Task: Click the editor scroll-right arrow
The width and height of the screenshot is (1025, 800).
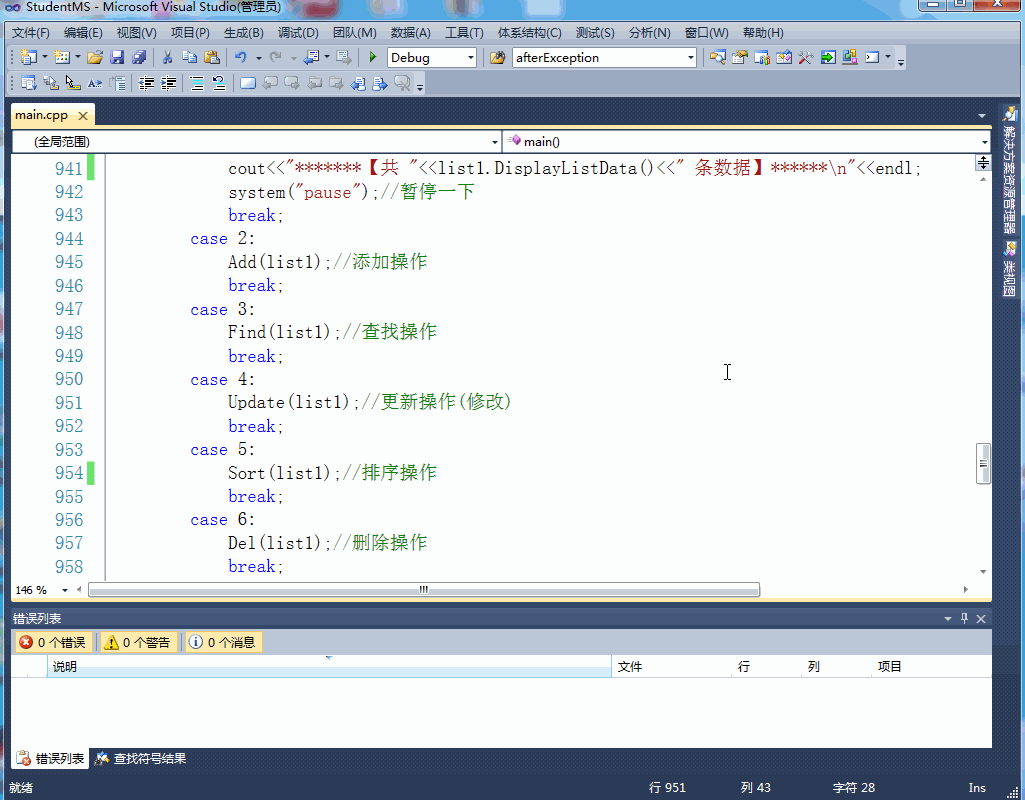Action: coord(966,590)
